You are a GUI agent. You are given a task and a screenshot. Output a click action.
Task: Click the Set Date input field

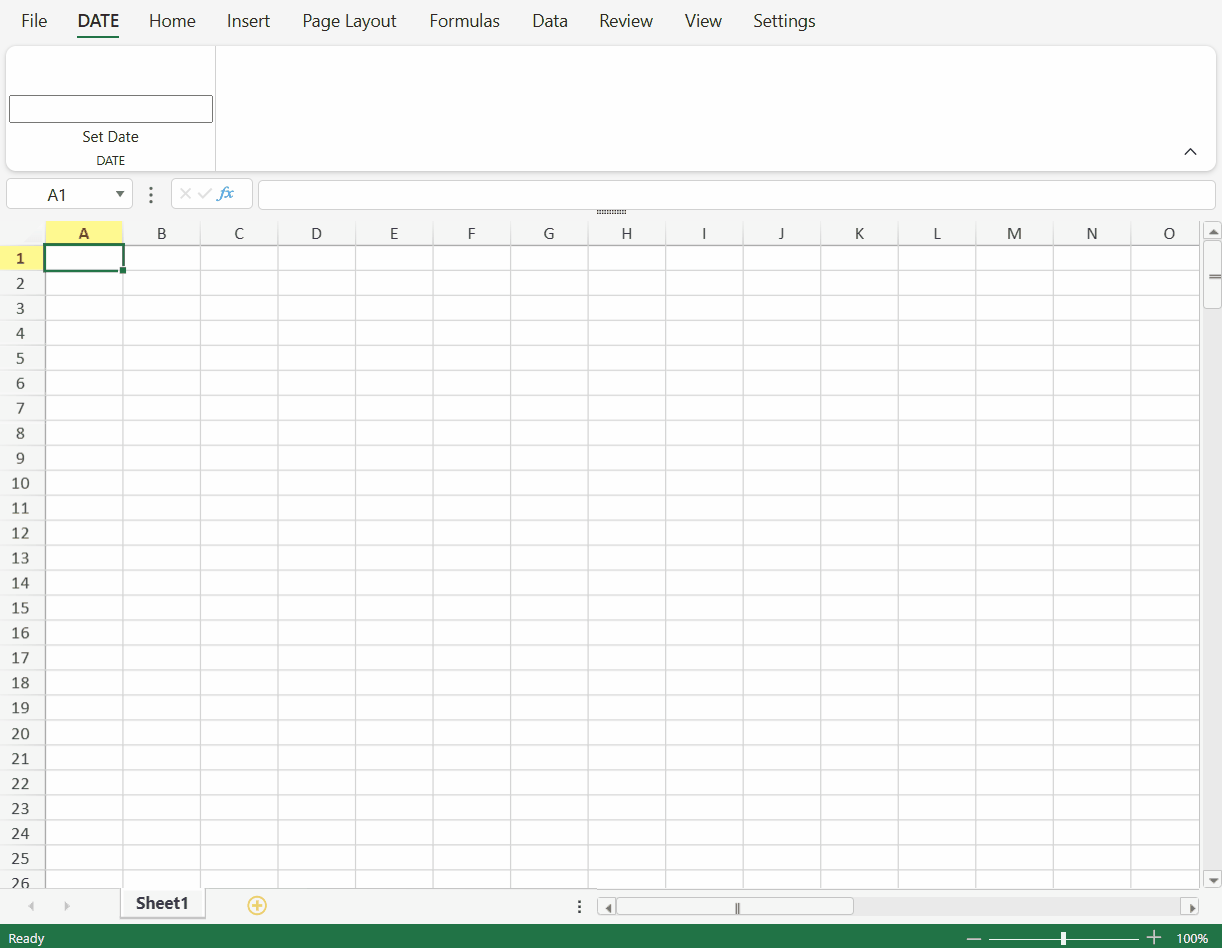coord(111,109)
